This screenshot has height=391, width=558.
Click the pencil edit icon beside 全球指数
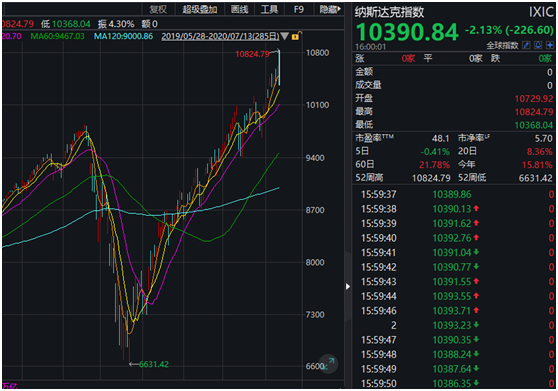[x=526, y=45]
